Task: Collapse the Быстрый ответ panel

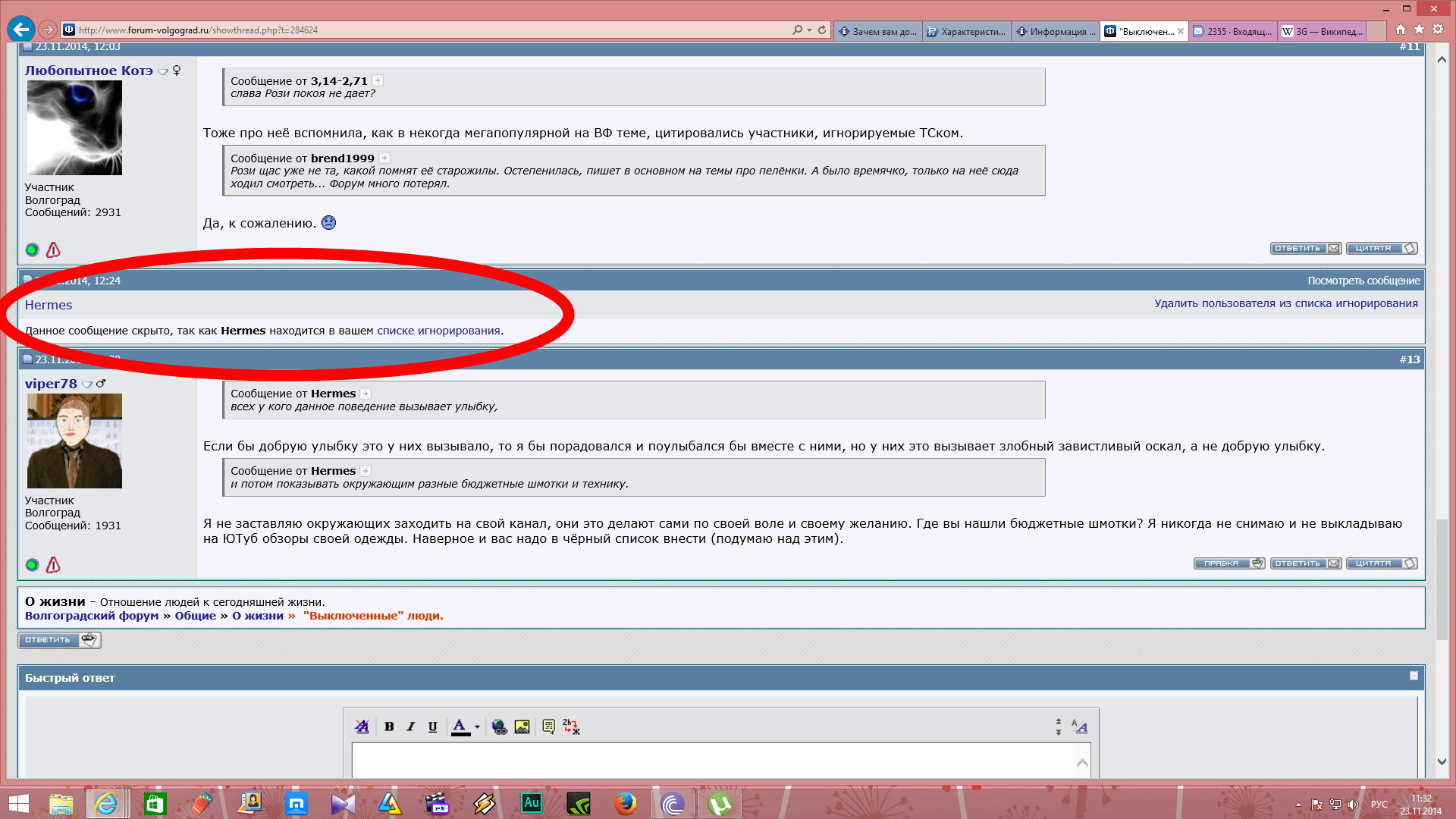Action: point(1414,676)
